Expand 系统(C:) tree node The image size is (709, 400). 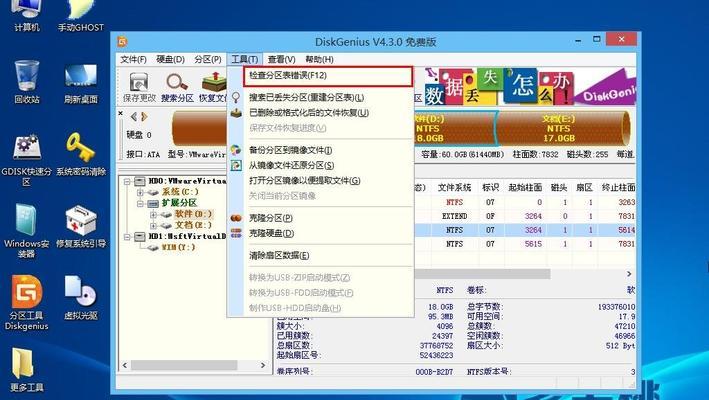[141, 192]
